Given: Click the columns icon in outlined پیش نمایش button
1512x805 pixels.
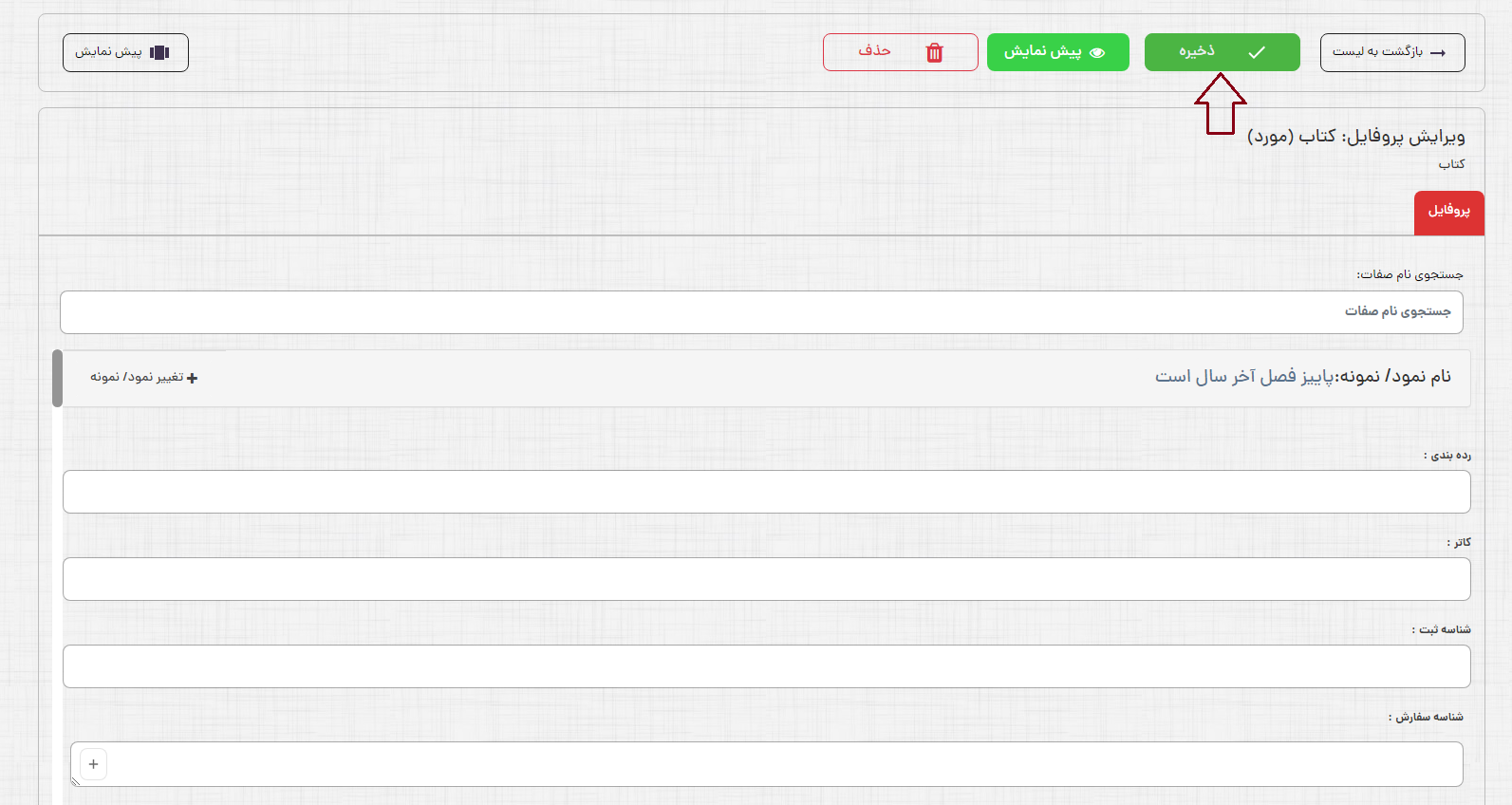Looking at the screenshot, I should pyautogui.click(x=159, y=53).
